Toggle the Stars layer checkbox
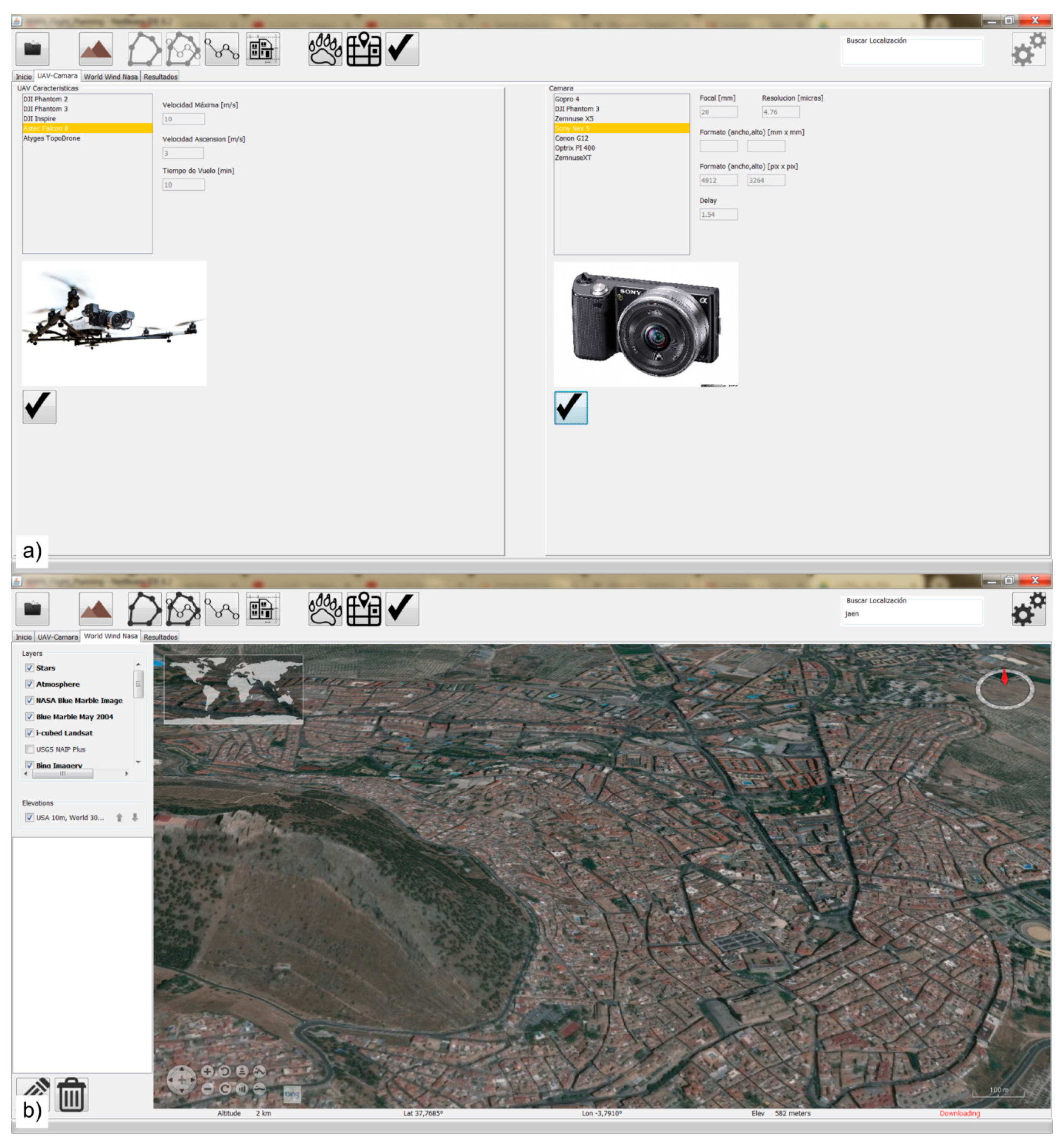 (29, 668)
